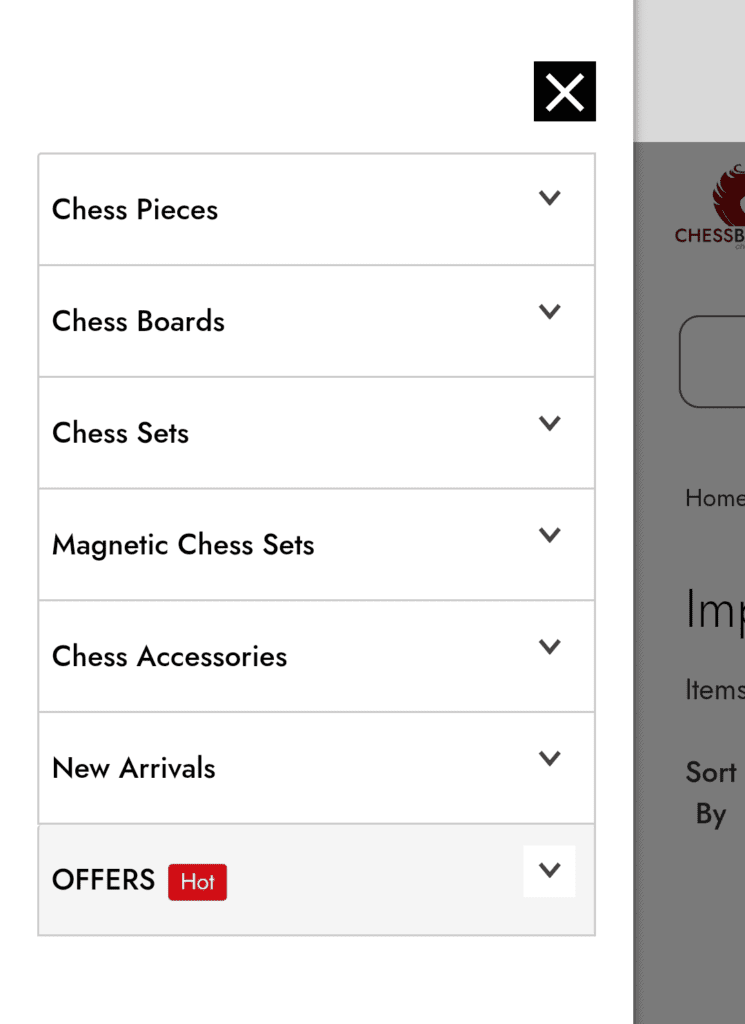
Task: Click the red Hot badge
Action: [197, 882]
